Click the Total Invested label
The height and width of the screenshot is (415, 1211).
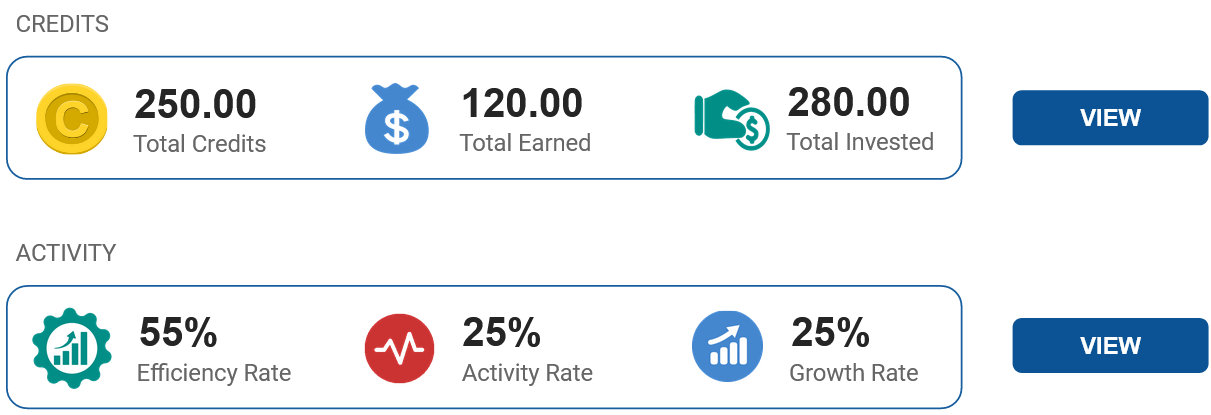[860, 142]
